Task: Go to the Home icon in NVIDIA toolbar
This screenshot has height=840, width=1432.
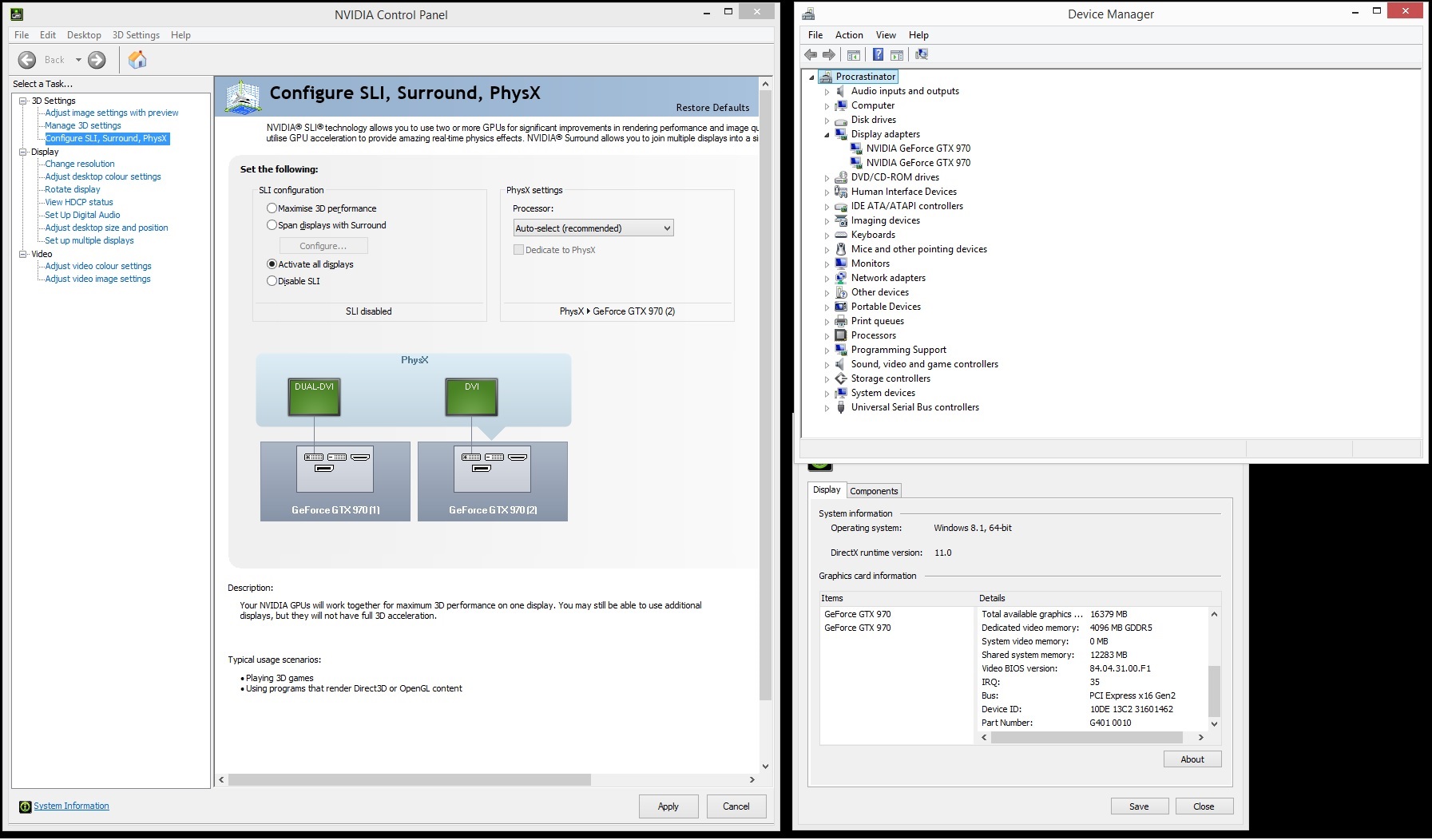Action: pos(137,60)
